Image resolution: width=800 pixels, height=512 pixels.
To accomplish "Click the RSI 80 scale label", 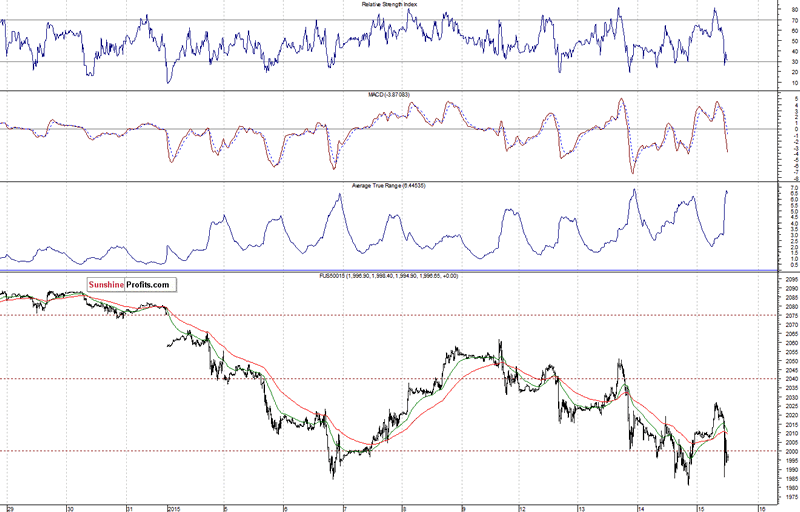I will tap(763, 10).
